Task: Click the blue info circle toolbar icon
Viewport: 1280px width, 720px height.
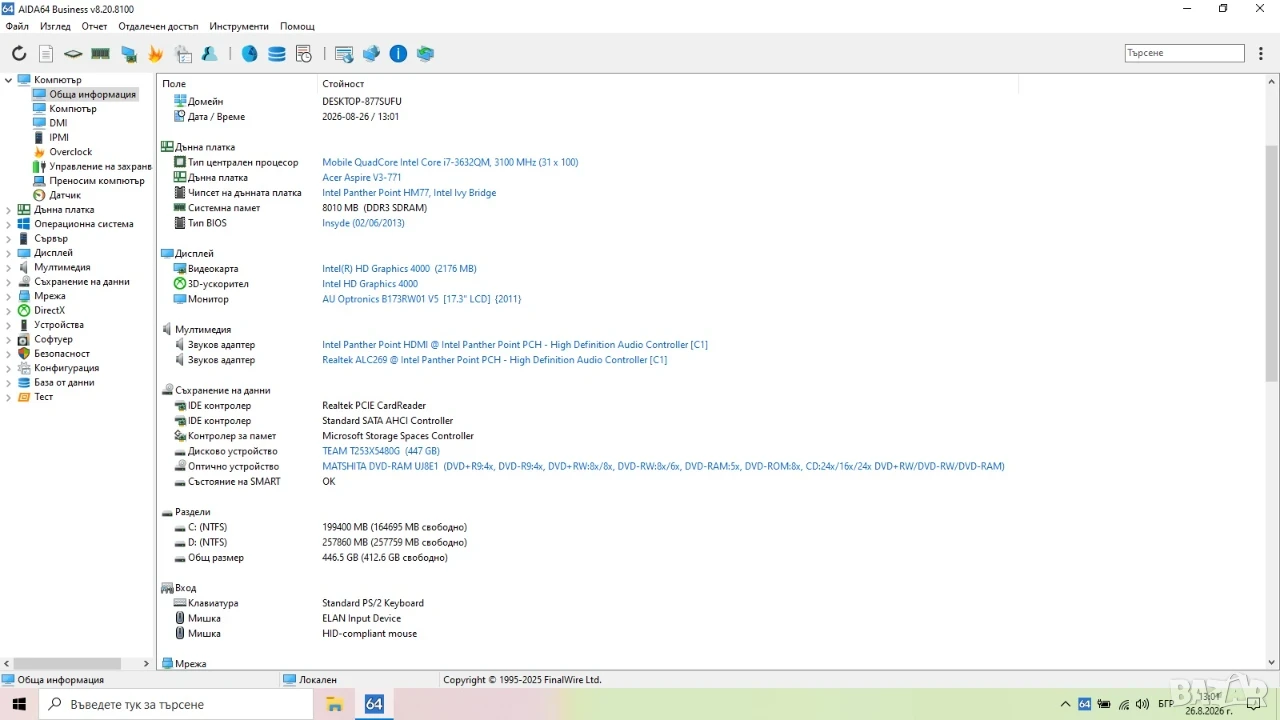Action: tap(398, 54)
